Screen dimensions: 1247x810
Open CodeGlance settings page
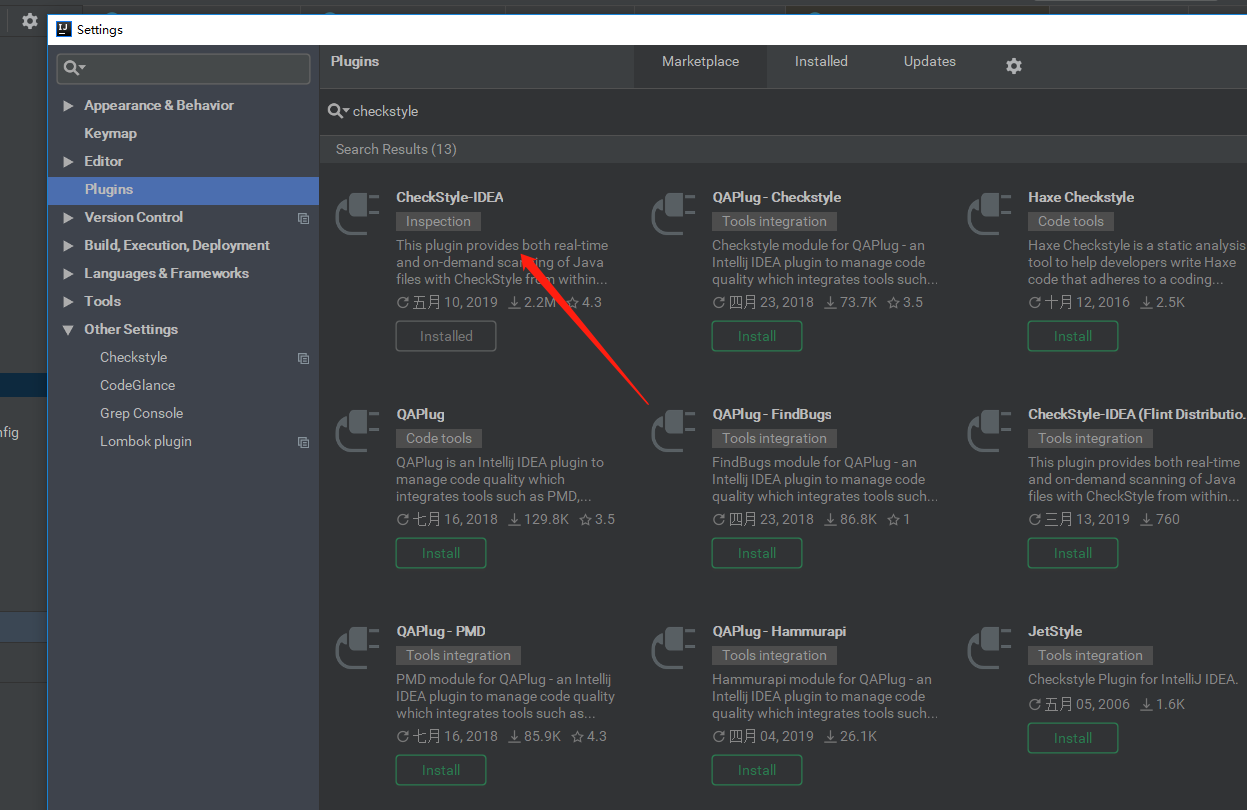coord(137,386)
